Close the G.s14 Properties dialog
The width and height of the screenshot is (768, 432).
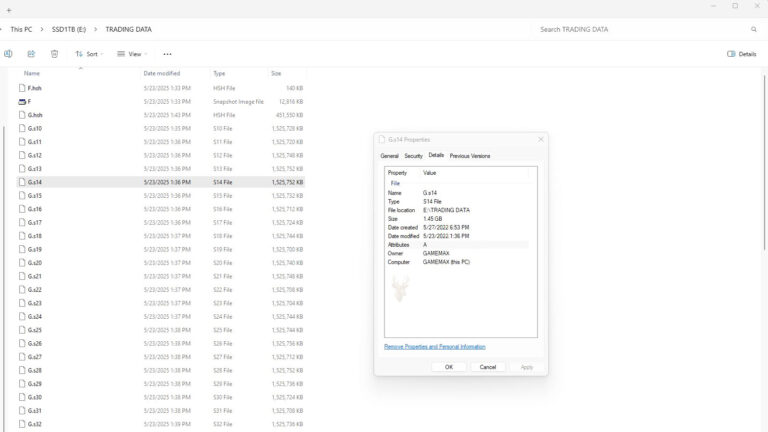coord(541,140)
